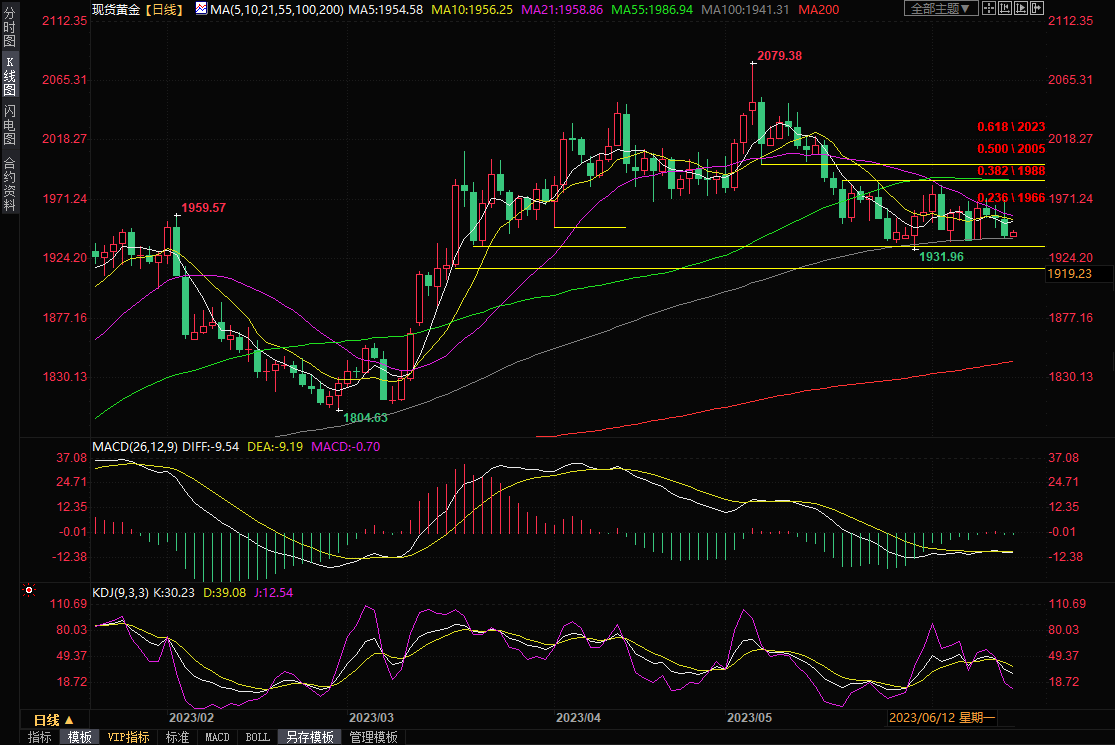Image resolution: width=1115 pixels, height=745 pixels.
Task: Click the 另存模板 button
Action: 309,737
